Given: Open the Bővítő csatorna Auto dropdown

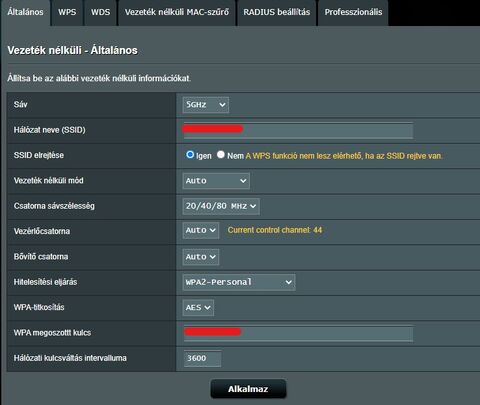Looking at the screenshot, I should tap(201, 257).
